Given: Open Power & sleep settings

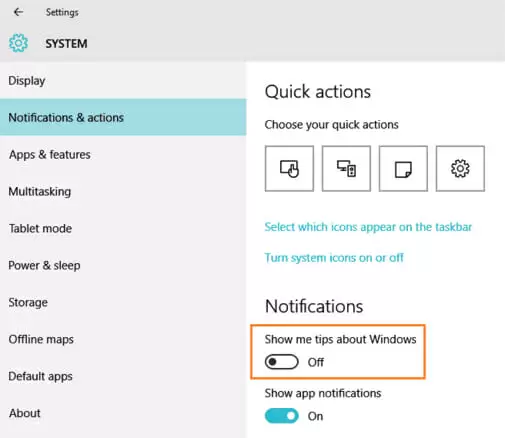Looking at the screenshot, I should [123, 265].
